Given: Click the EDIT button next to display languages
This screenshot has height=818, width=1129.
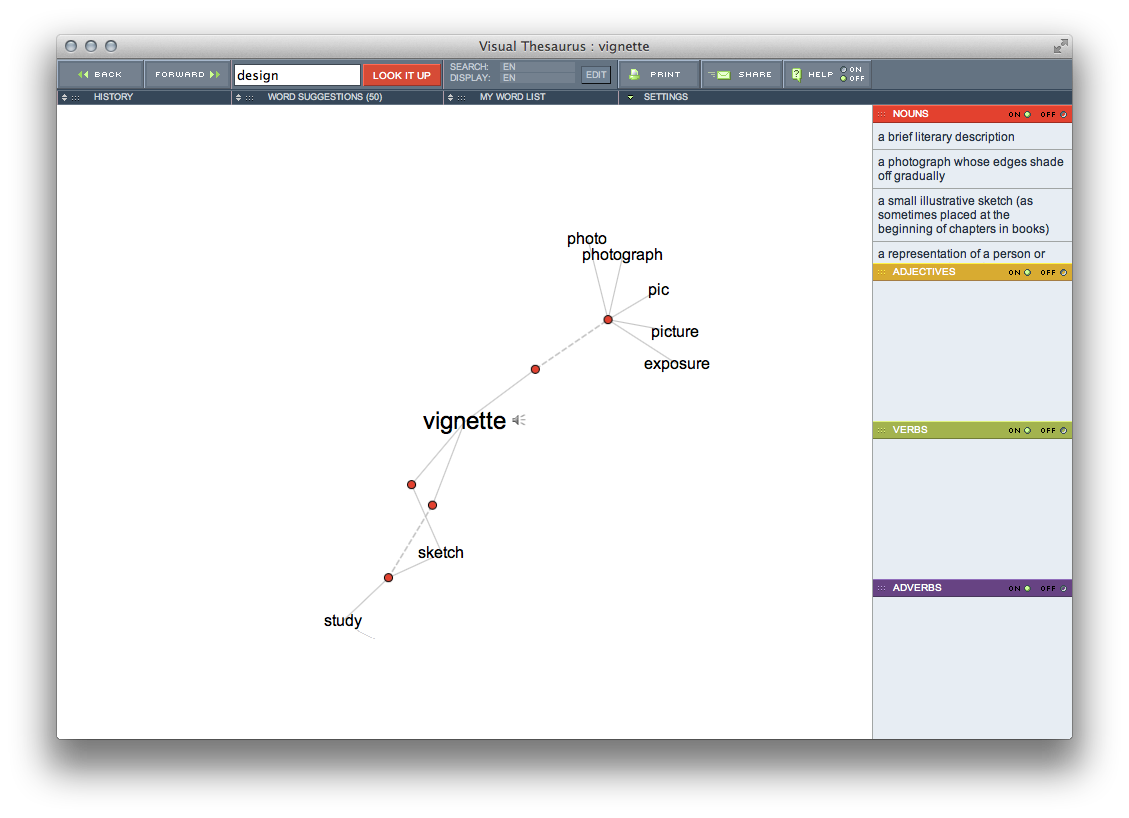Looking at the screenshot, I should [595, 74].
